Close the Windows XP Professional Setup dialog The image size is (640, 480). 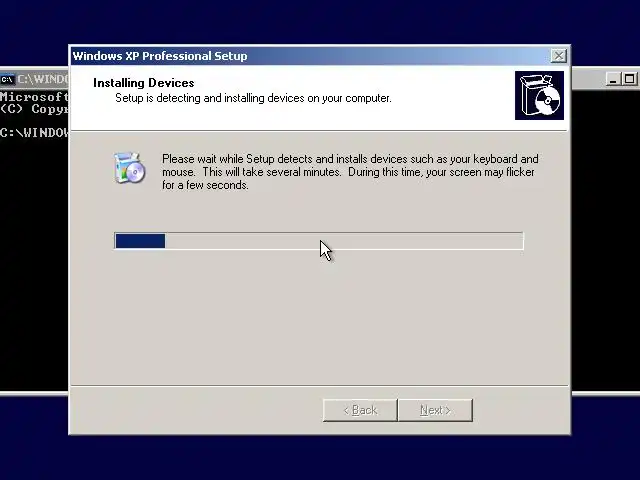coord(558,56)
